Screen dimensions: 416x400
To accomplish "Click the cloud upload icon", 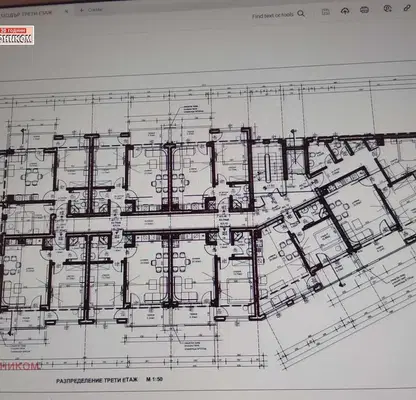I will coord(345,11).
